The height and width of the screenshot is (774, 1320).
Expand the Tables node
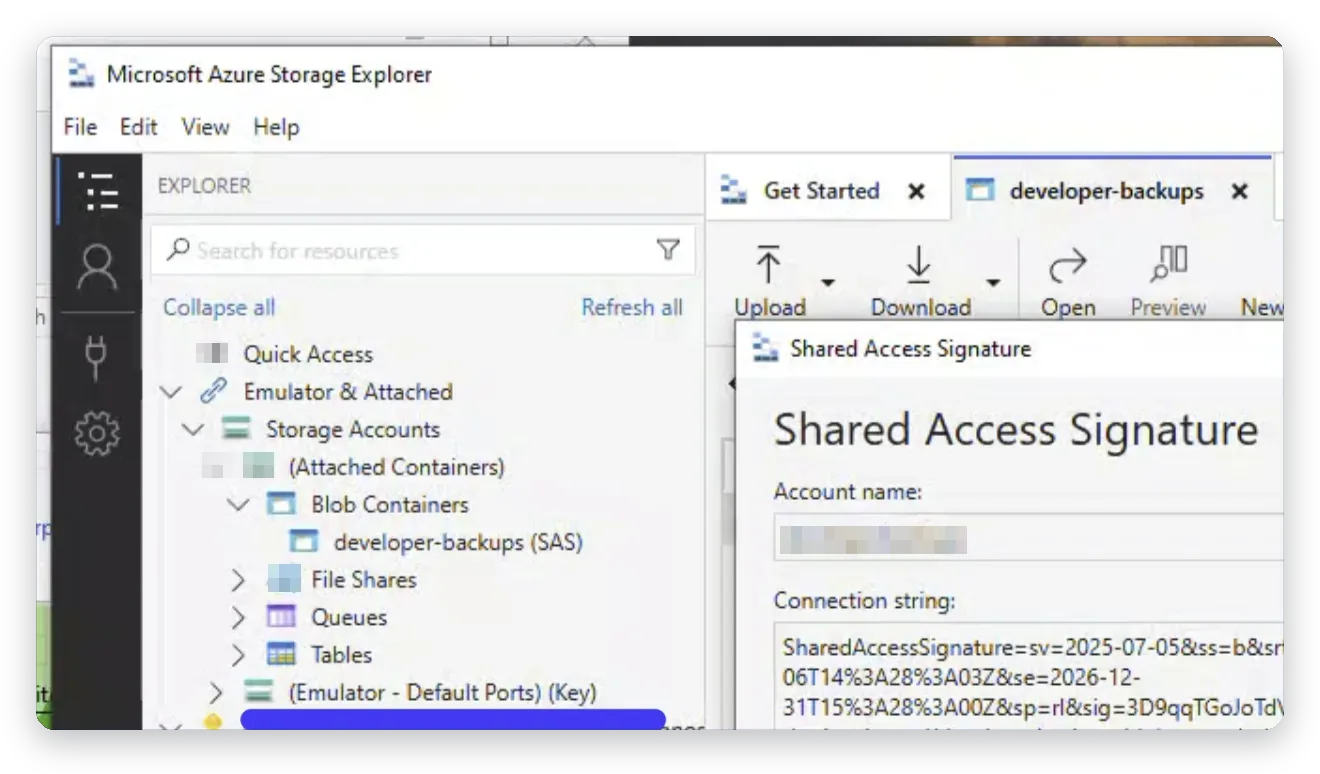(238, 655)
